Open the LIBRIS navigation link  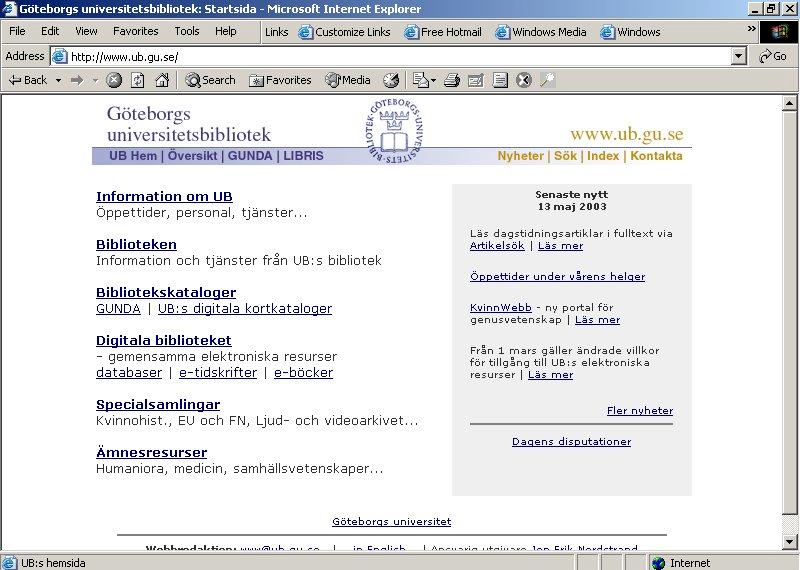303,156
